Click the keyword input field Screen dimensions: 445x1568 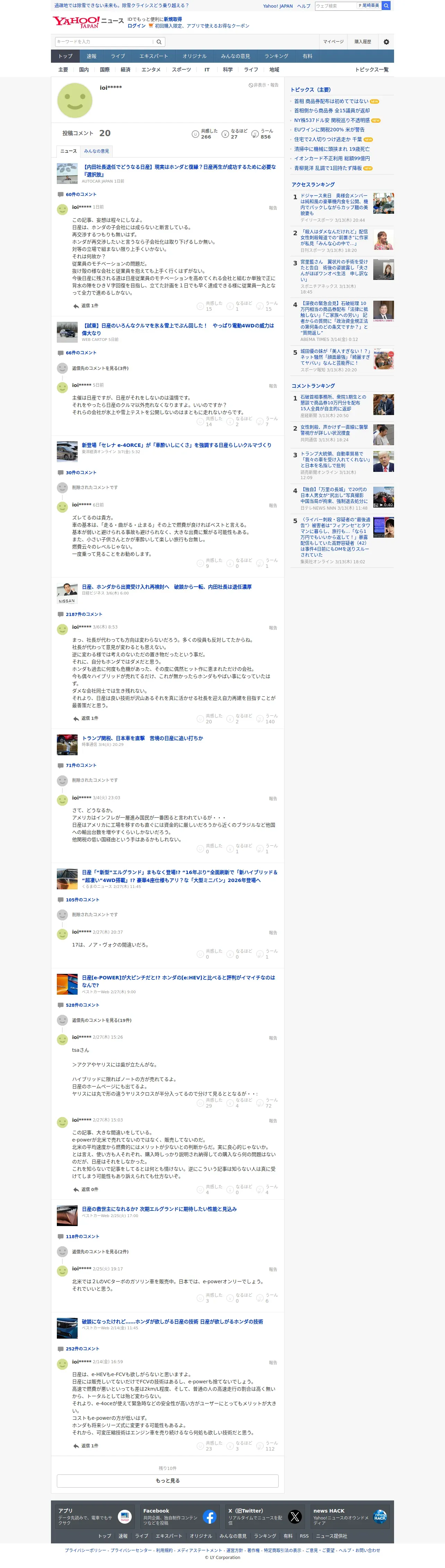click(104, 42)
